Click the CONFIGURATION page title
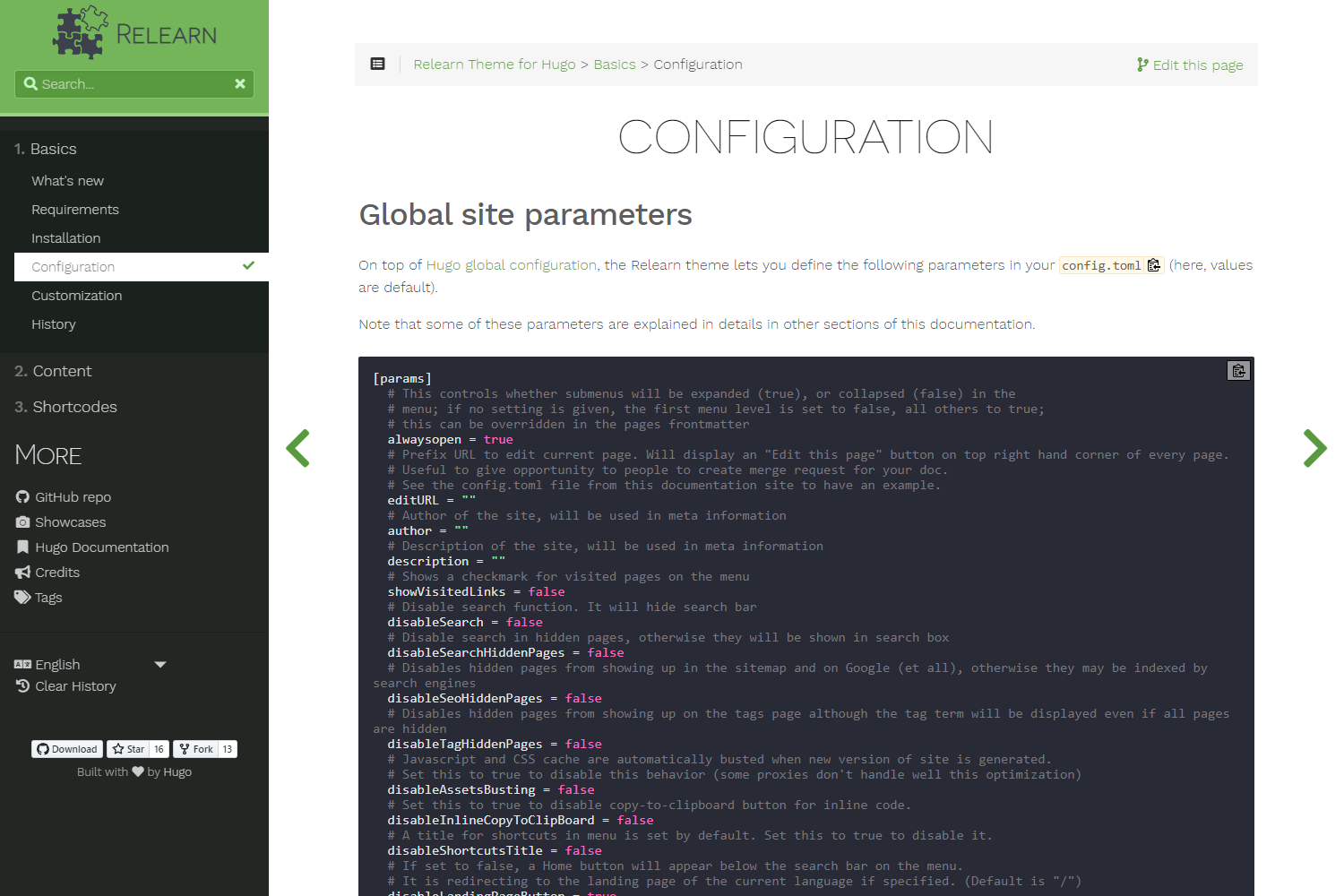The height and width of the screenshot is (896, 1344). click(806, 137)
